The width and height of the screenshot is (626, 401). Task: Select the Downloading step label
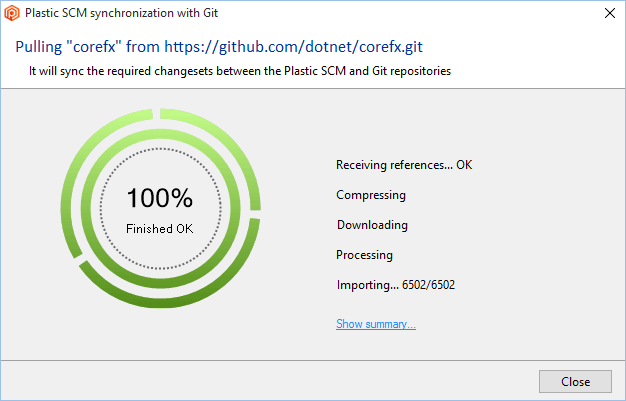pos(372,225)
